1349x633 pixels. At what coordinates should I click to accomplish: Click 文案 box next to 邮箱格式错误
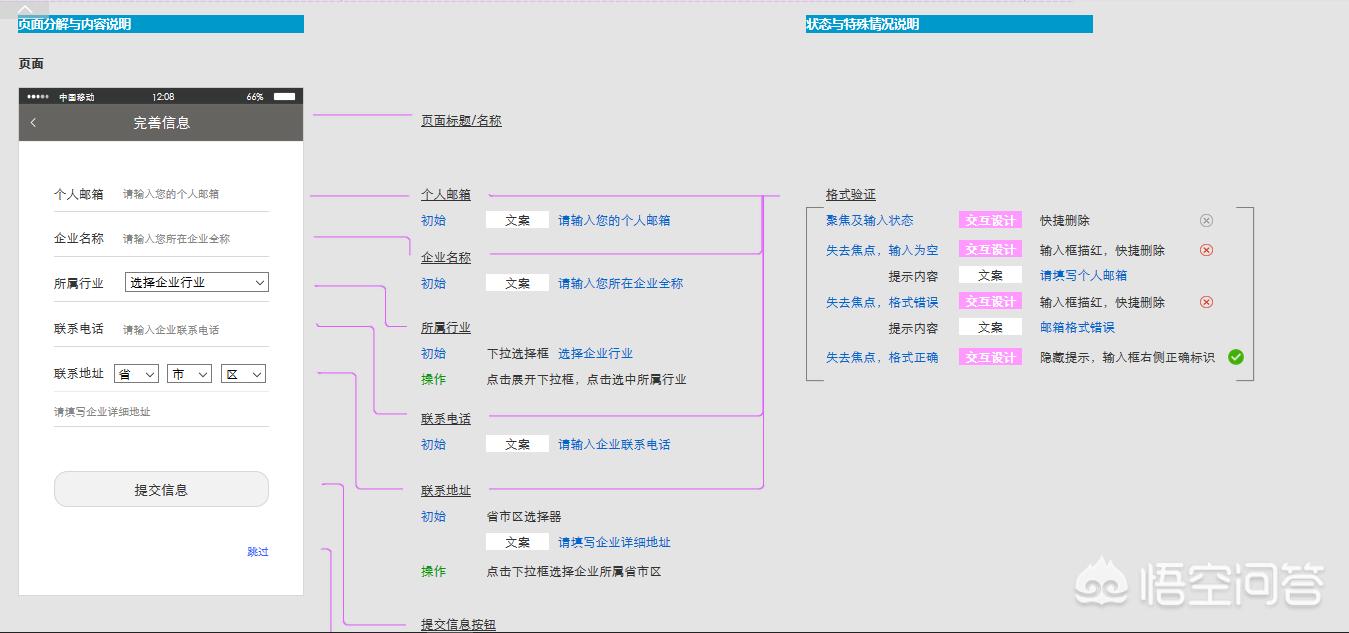pyautogui.click(x=990, y=328)
